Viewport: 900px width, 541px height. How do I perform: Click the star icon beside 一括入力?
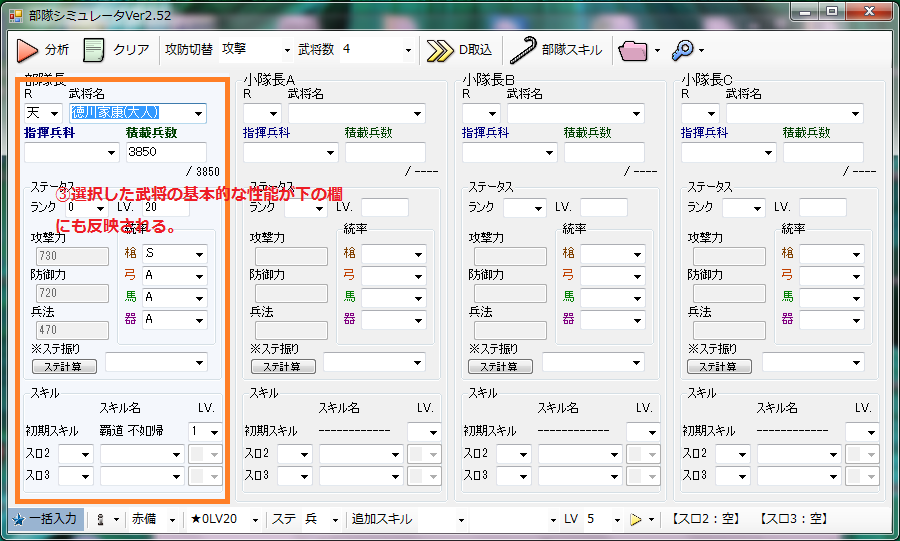tap(18, 520)
